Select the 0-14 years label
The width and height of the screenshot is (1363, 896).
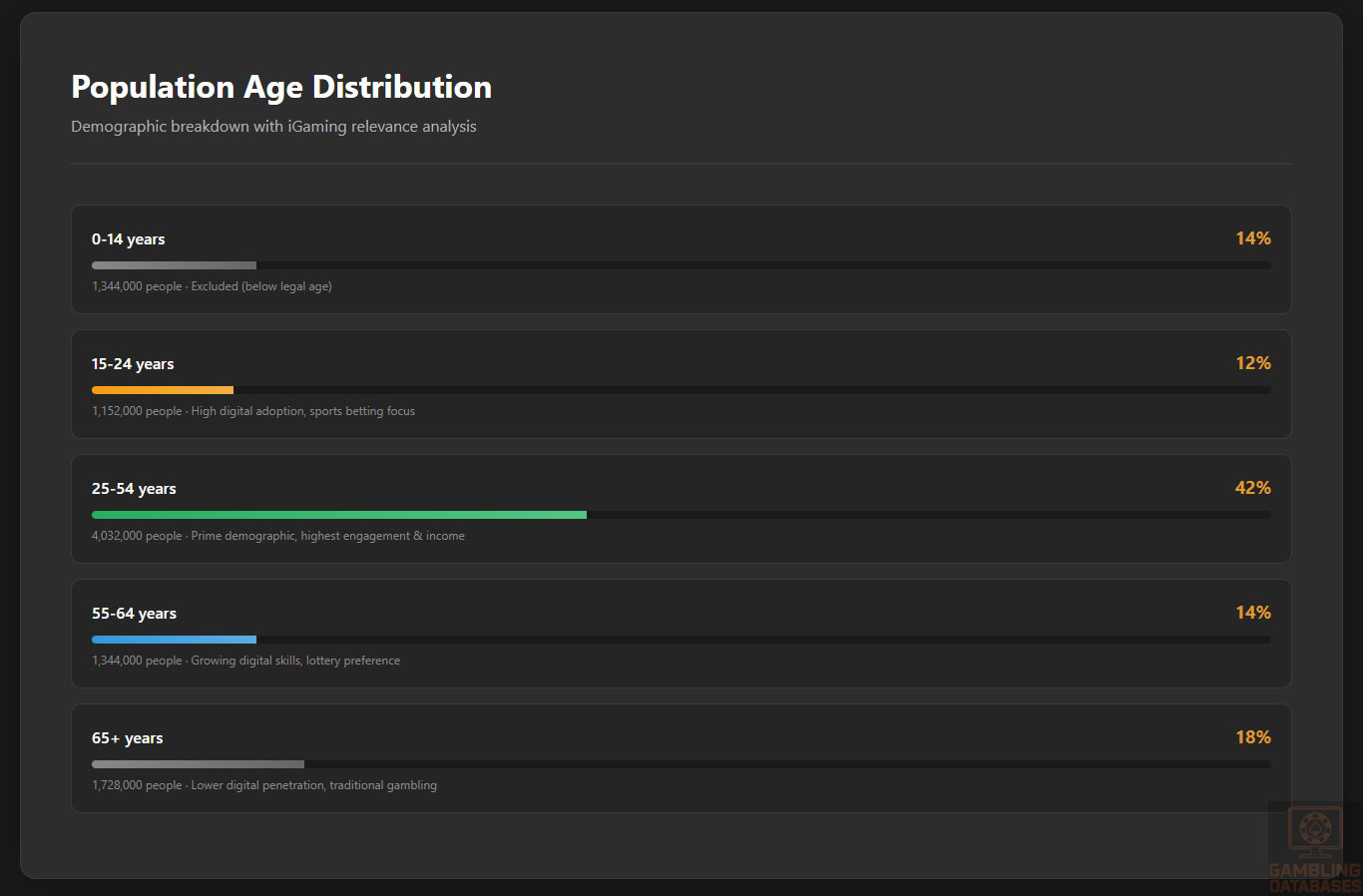click(x=129, y=239)
